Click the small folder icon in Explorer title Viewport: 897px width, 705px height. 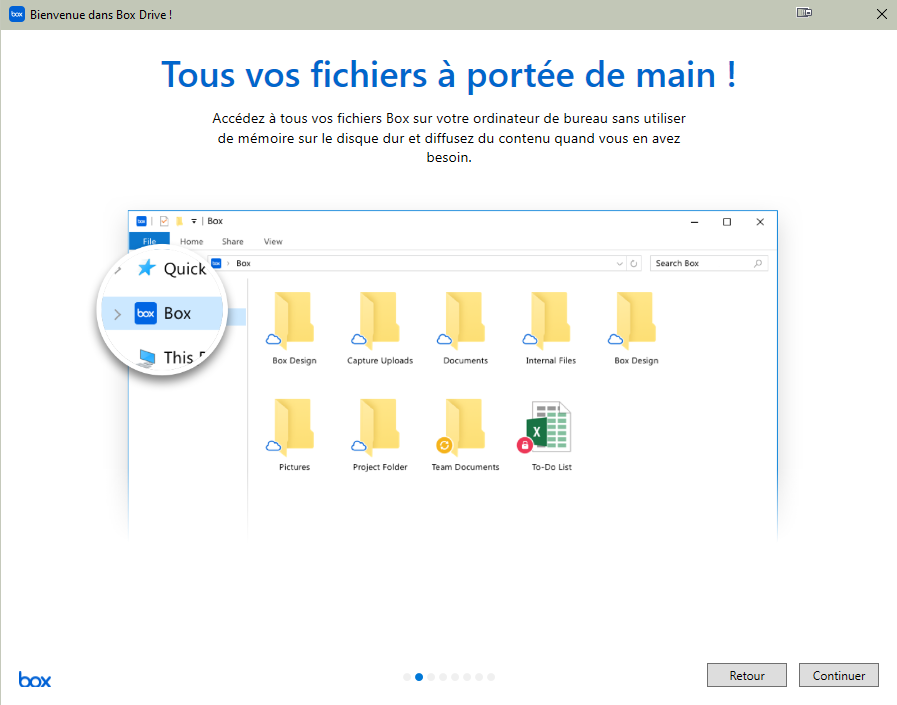pyautogui.click(x=180, y=221)
